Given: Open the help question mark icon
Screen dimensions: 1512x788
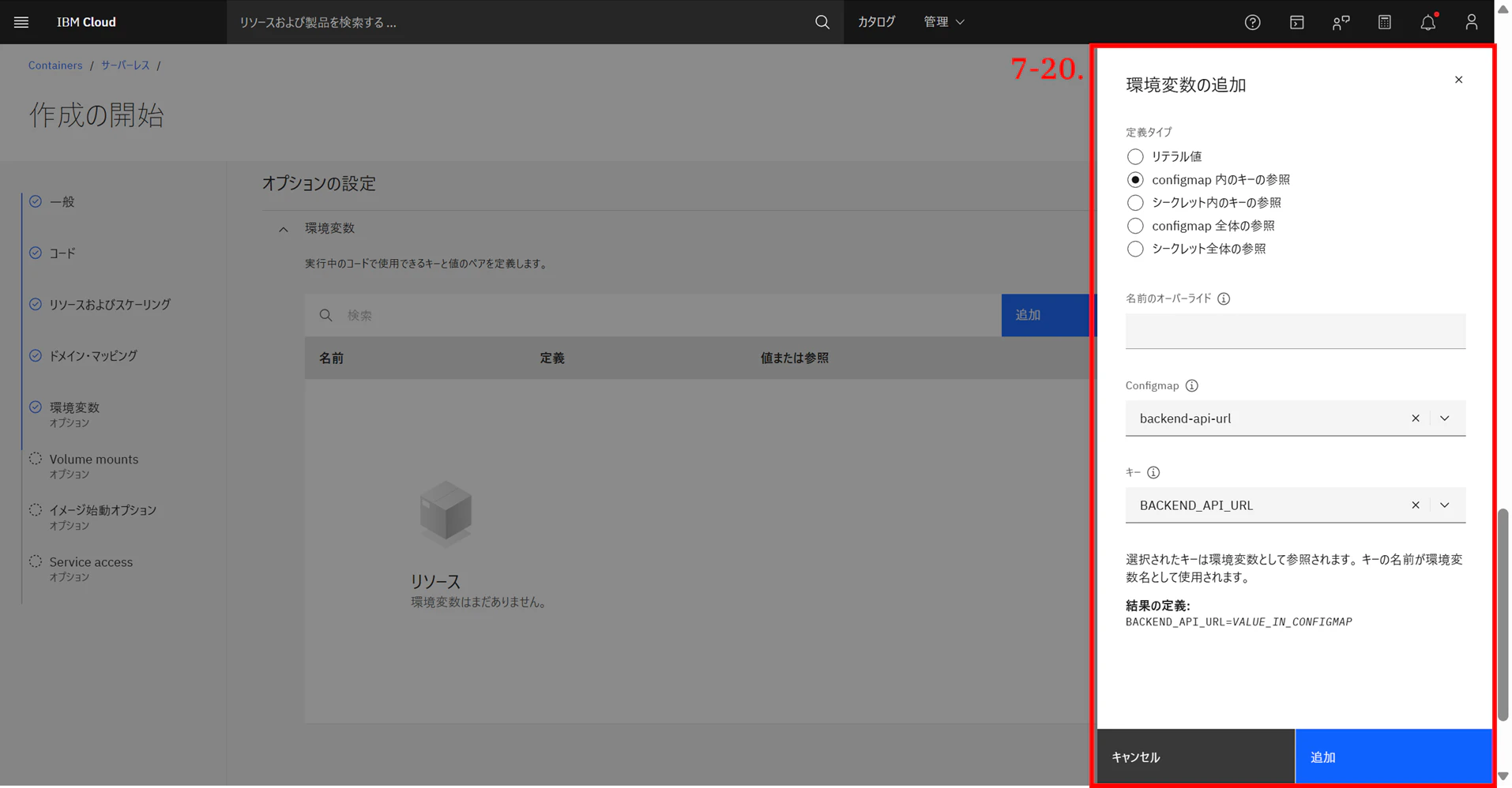Looking at the screenshot, I should (x=1252, y=22).
